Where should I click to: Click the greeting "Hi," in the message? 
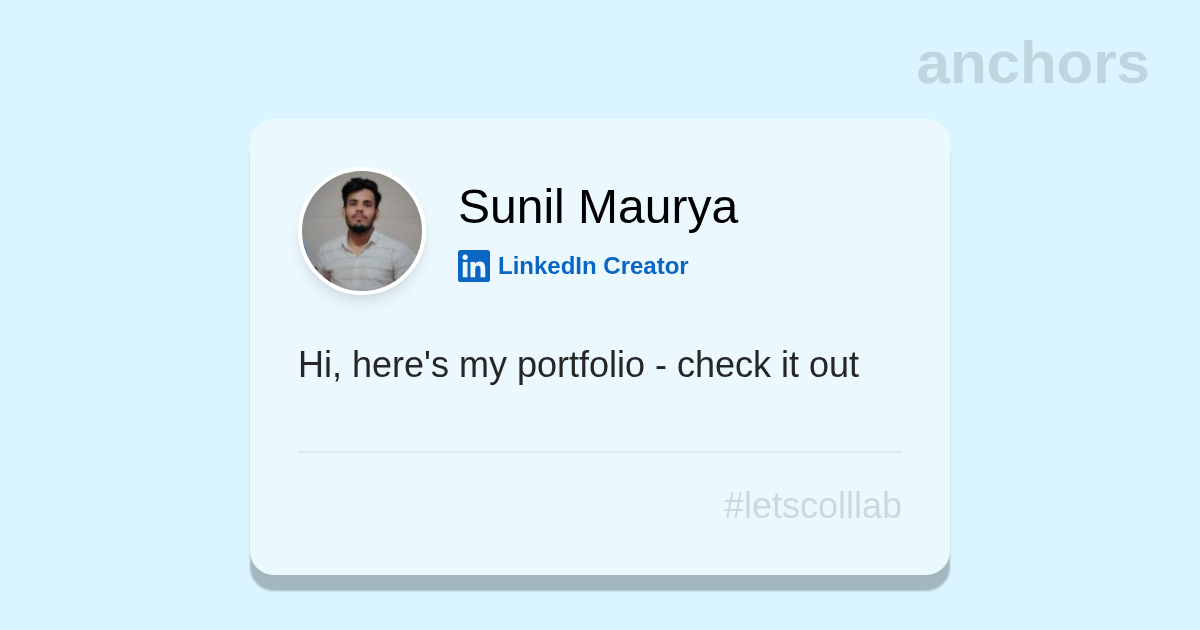pyautogui.click(x=319, y=365)
